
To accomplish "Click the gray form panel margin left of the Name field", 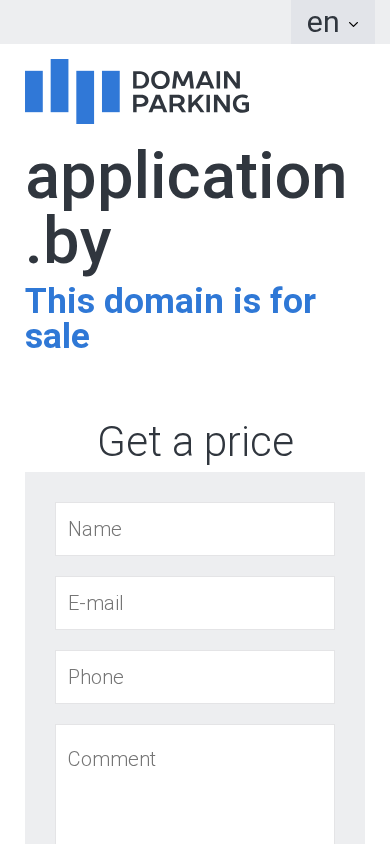I will point(40,529).
